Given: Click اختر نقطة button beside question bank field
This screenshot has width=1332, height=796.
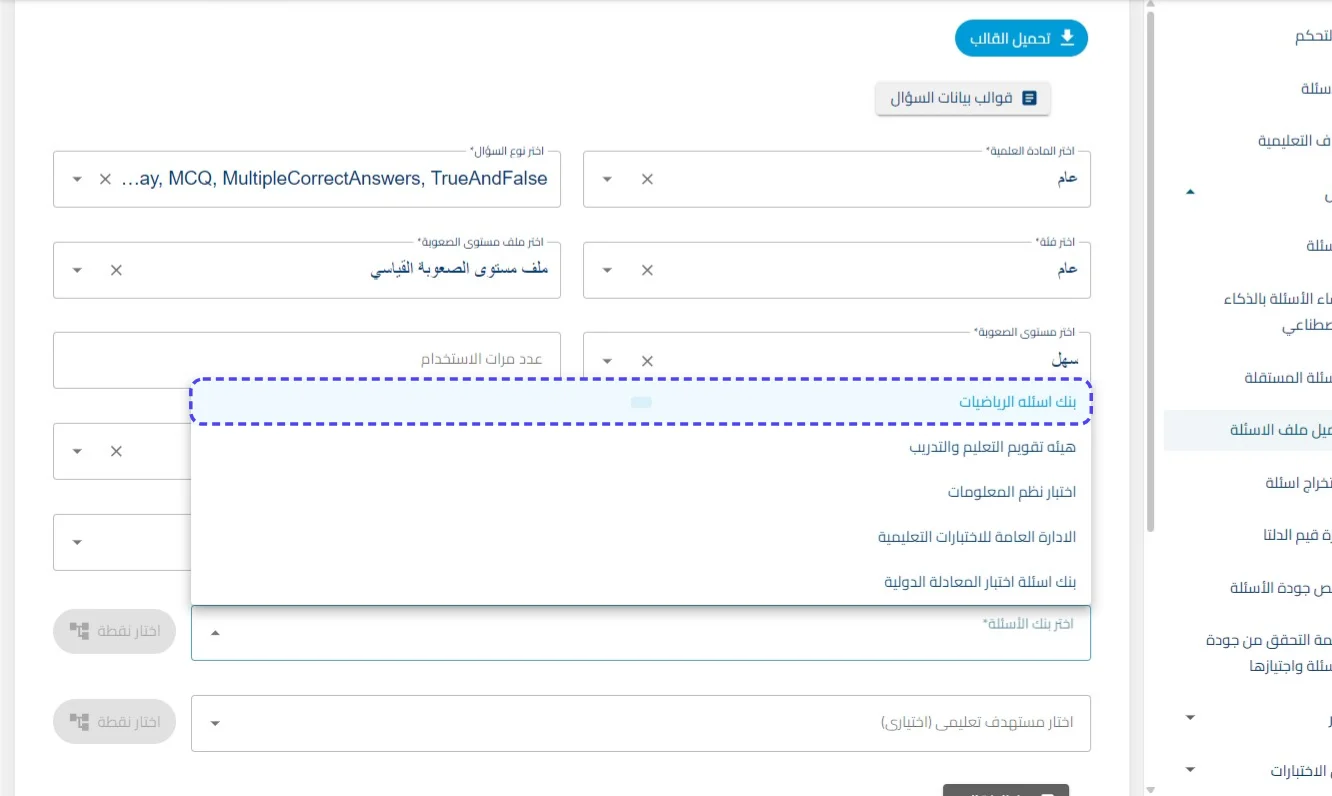Looking at the screenshot, I should click(115, 631).
